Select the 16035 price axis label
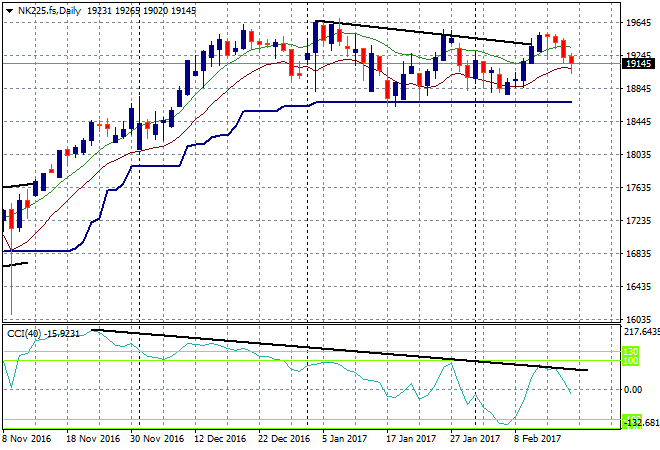The image size is (660, 450). 639,319
